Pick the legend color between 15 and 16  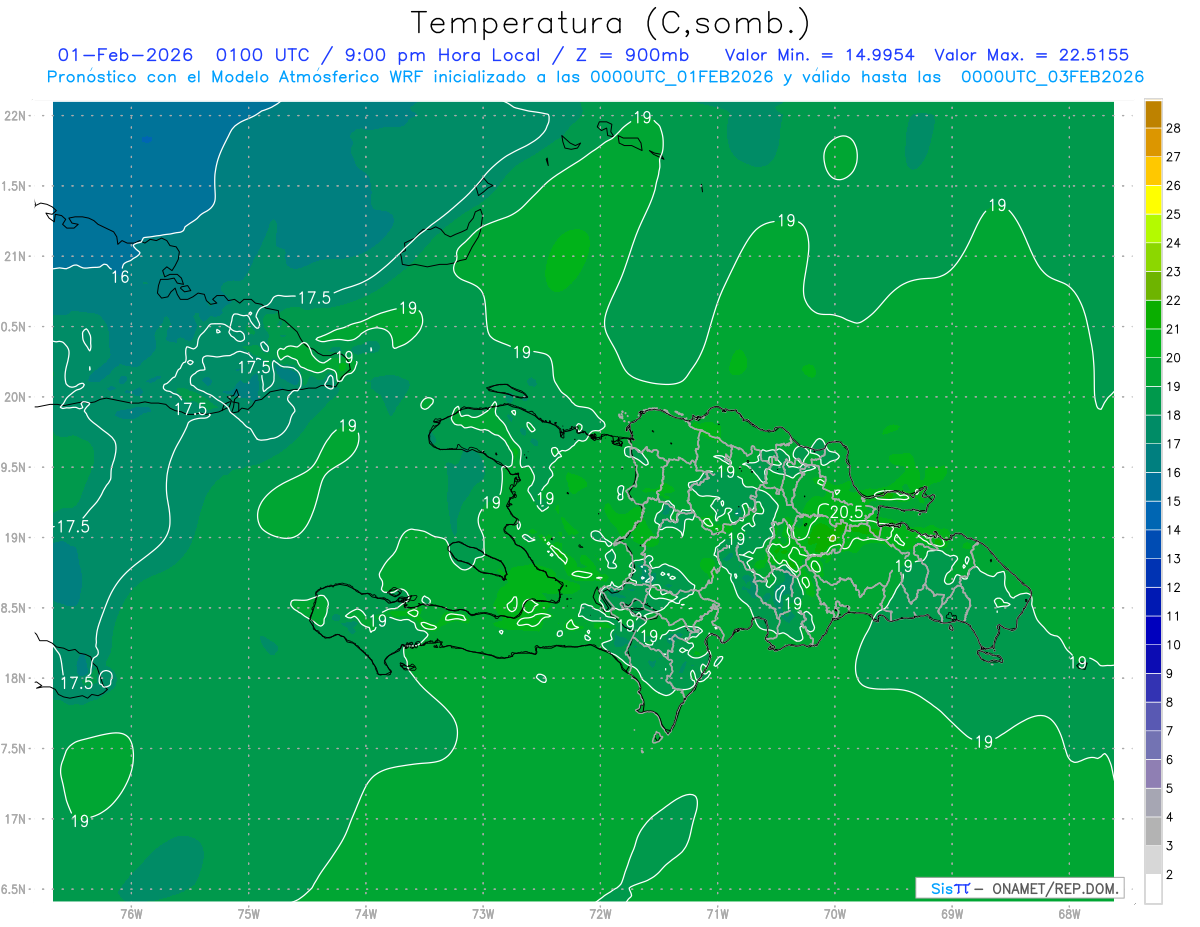coord(1153,487)
